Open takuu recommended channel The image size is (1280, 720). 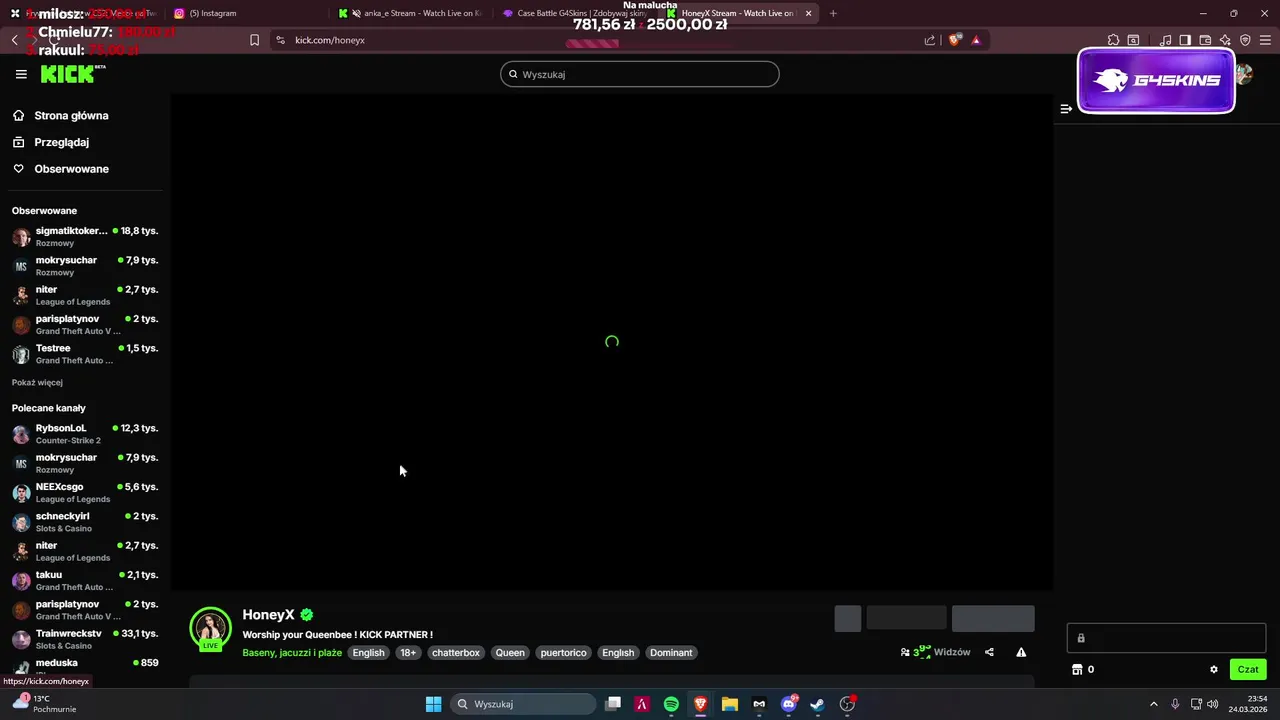[x=85, y=580]
